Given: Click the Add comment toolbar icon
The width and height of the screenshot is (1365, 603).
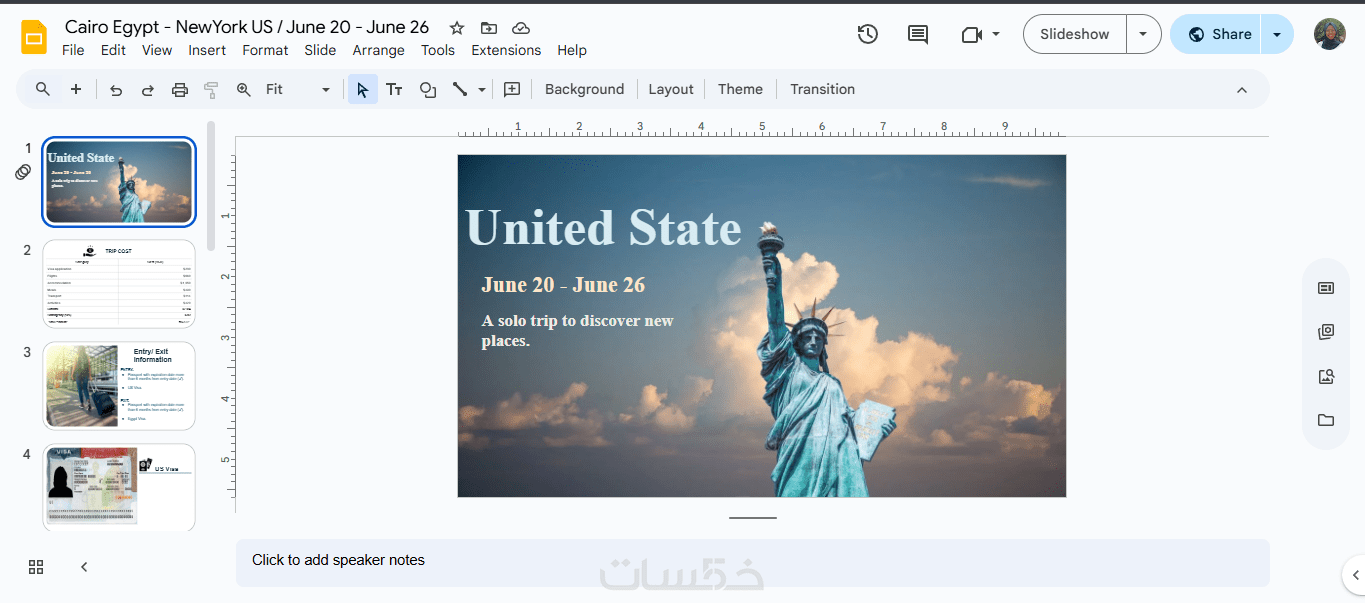Looking at the screenshot, I should click(x=512, y=89).
